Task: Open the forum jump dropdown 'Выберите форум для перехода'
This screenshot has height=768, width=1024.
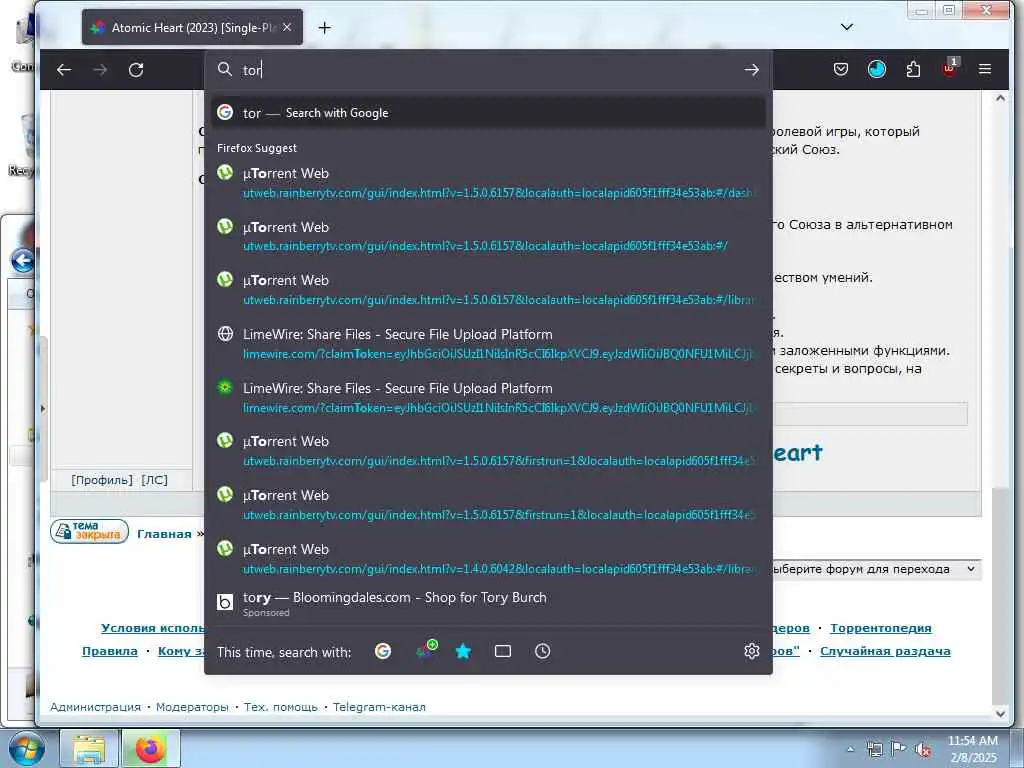Action: coord(875,569)
